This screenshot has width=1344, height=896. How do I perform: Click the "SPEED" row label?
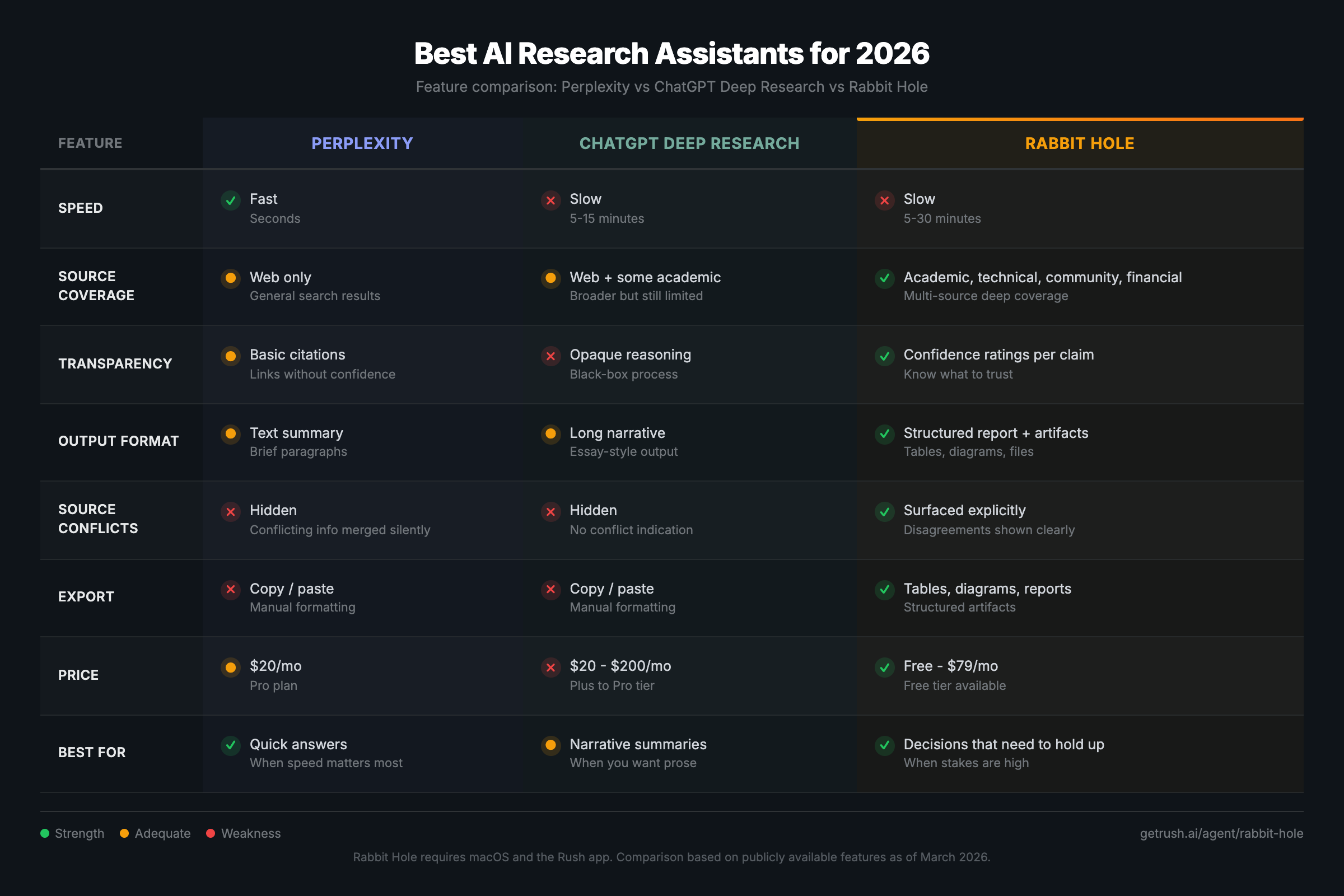click(81, 208)
